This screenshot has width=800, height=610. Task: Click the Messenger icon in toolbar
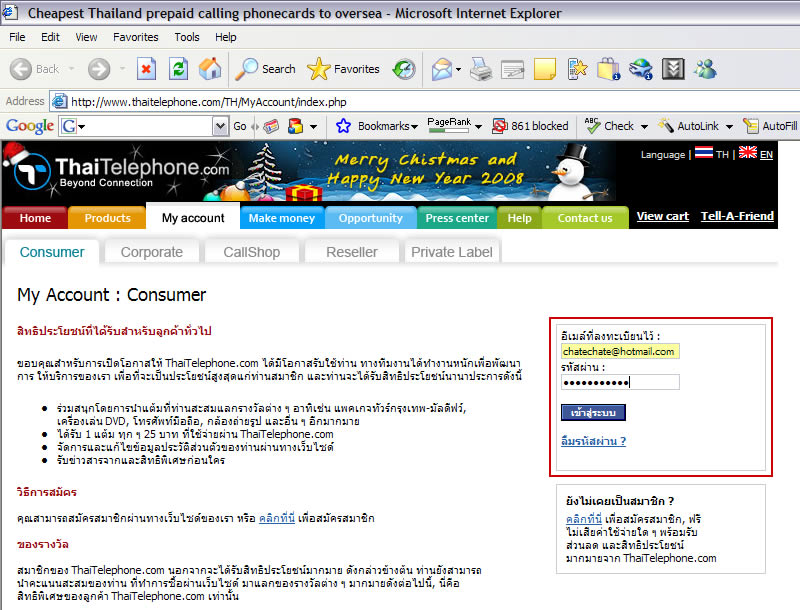pos(705,69)
